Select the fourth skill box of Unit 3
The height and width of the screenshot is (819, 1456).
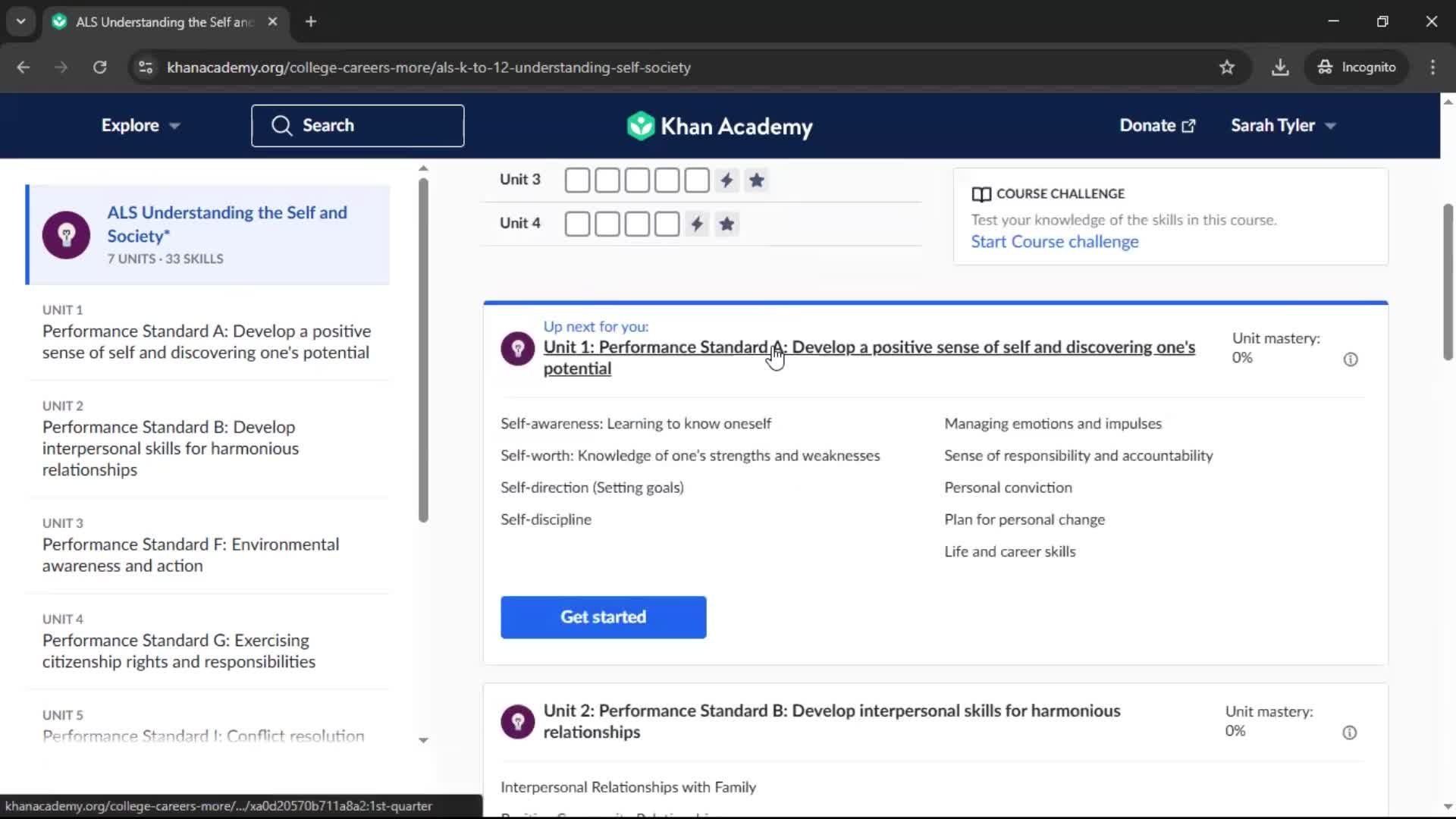click(x=667, y=180)
